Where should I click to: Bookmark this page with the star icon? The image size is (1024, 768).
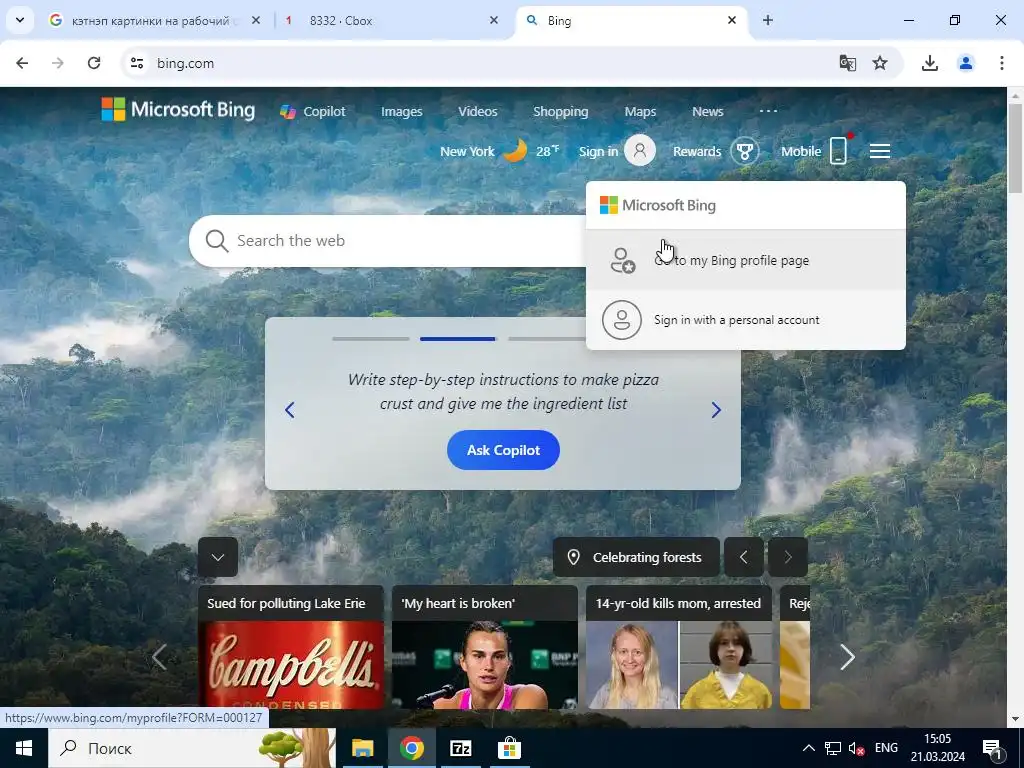(x=880, y=63)
